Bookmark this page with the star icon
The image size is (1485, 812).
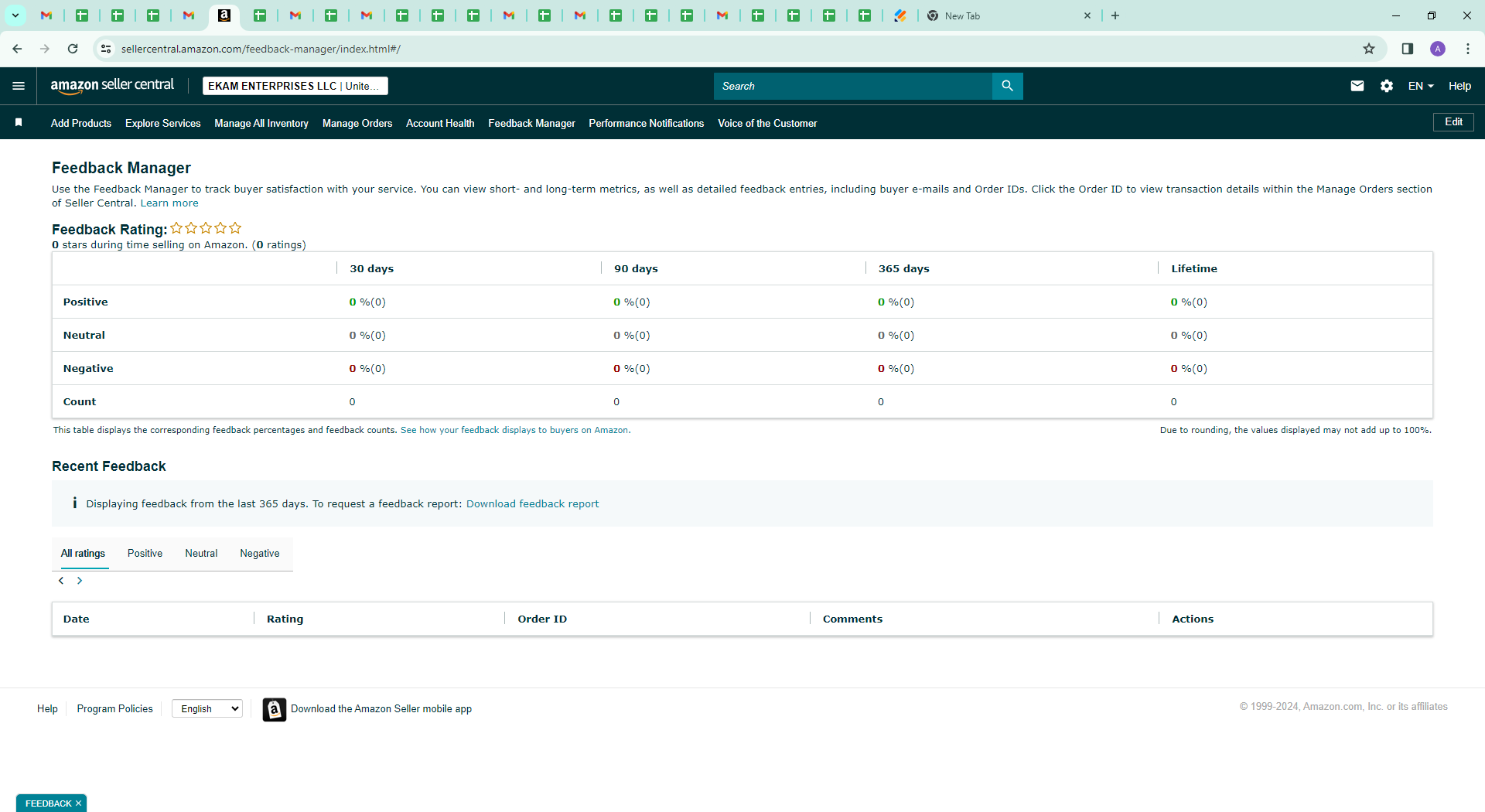pos(1369,49)
